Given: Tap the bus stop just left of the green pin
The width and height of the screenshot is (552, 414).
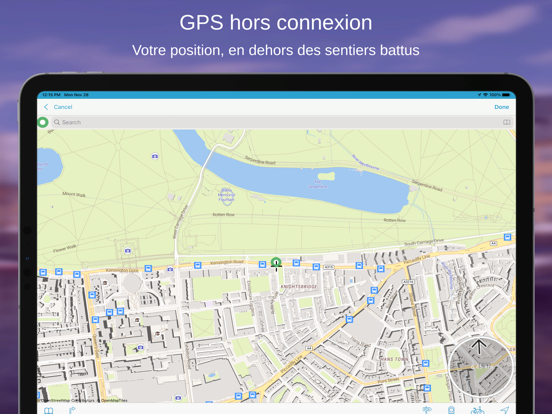Looking at the screenshot, I should (262, 264).
